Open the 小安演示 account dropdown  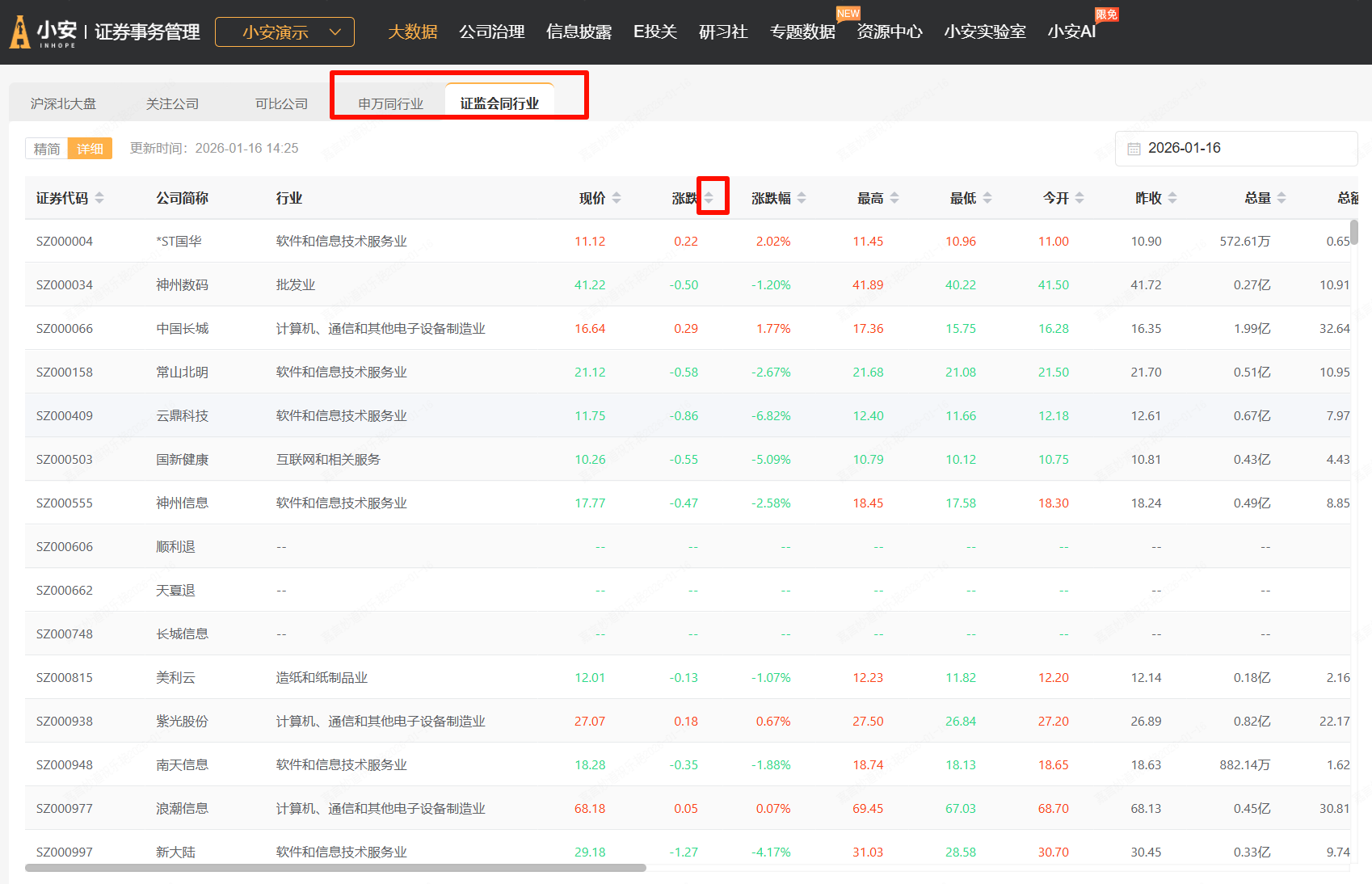pyautogui.click(x=284, y=32)
